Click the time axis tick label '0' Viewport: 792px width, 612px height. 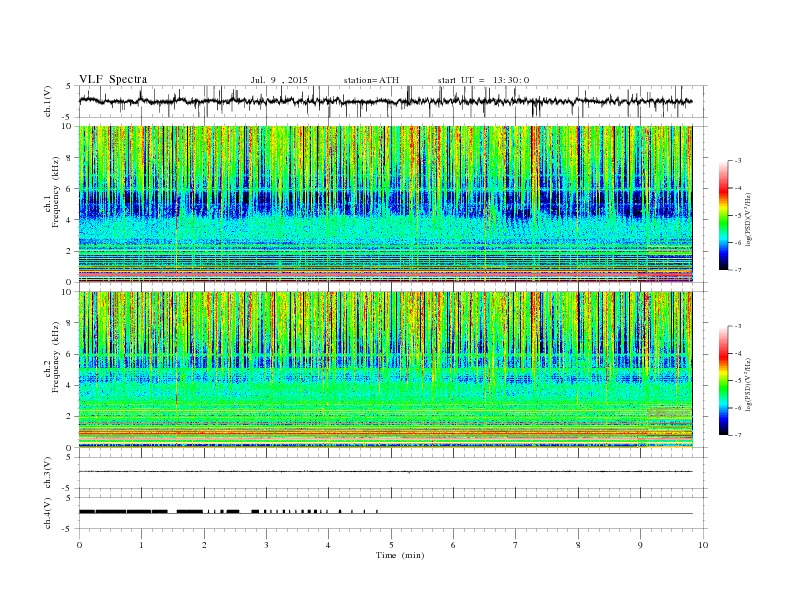tap(79, 545)
